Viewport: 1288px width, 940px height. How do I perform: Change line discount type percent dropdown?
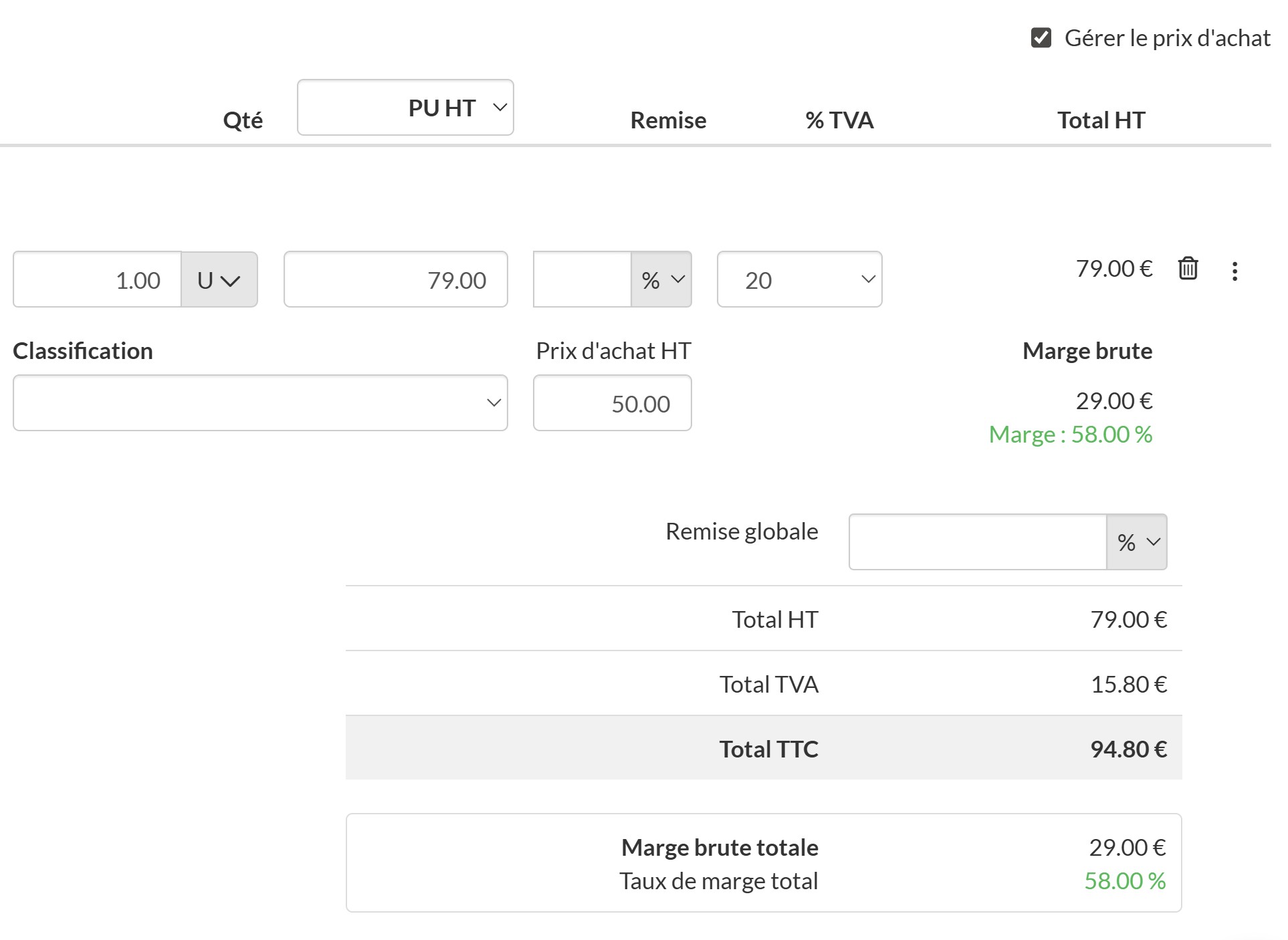pyautogui.click(x=661, y=280)
